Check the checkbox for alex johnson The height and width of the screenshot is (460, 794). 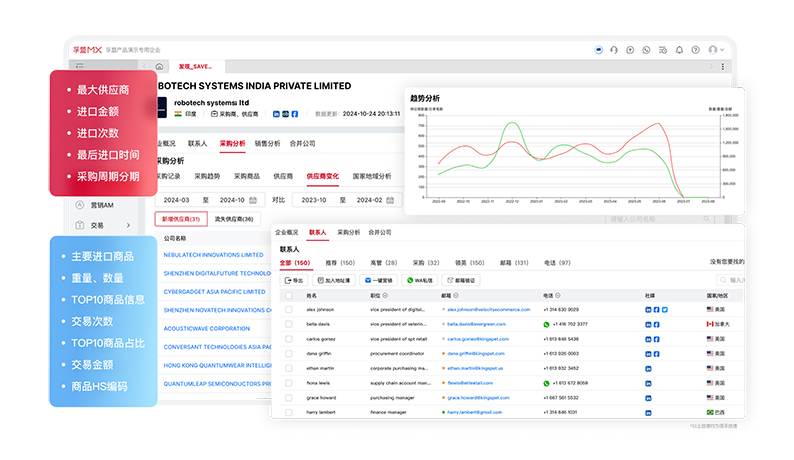tap(289, 310)
